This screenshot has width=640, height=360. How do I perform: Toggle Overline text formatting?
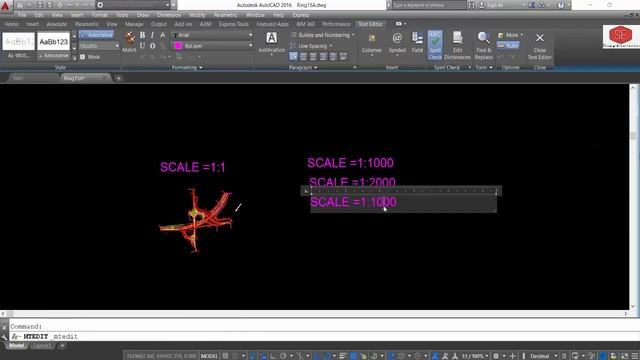[x=152, y=46]
